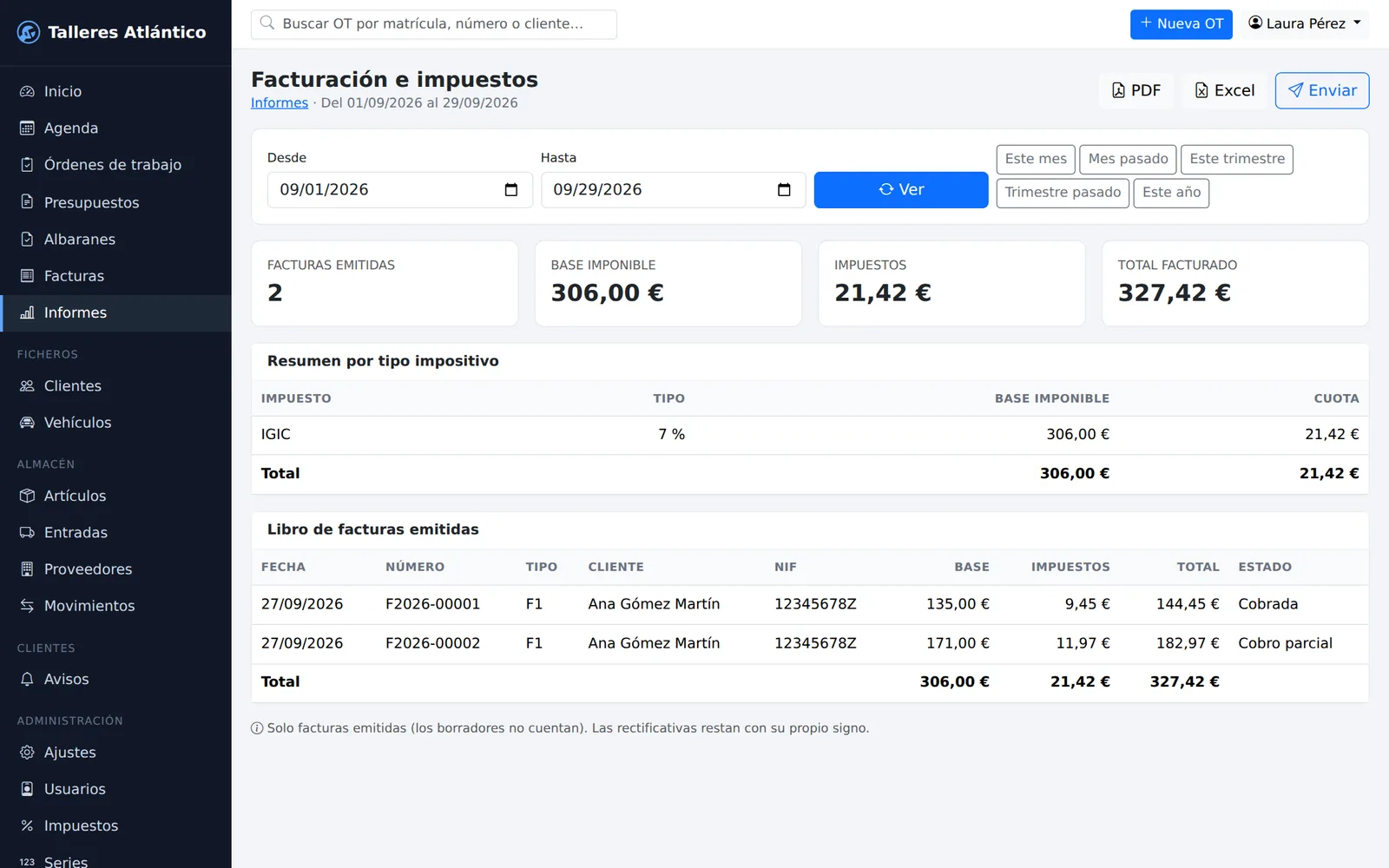Click the Ajustes gear icon
This screenshot has width=1389, height=868.
27,753
